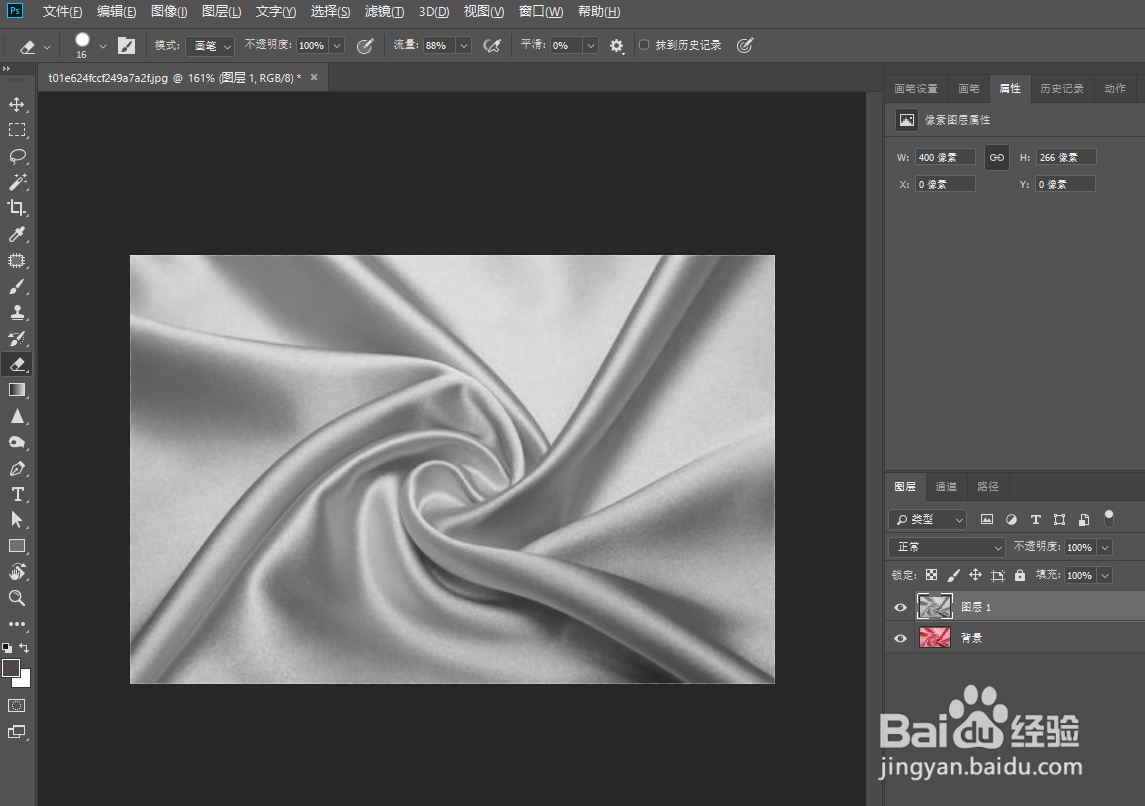Switch to 路径 tab

tap(987, 486)
